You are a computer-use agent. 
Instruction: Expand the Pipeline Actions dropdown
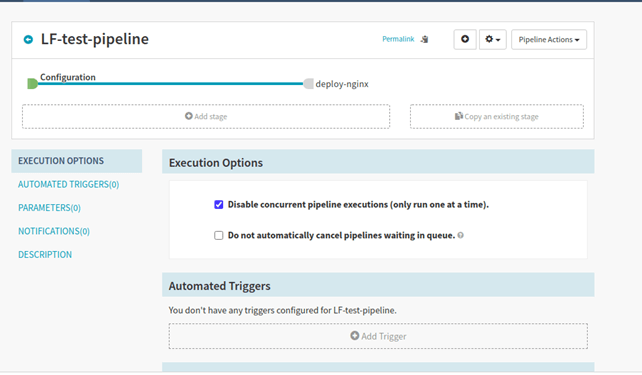point(549,40)
